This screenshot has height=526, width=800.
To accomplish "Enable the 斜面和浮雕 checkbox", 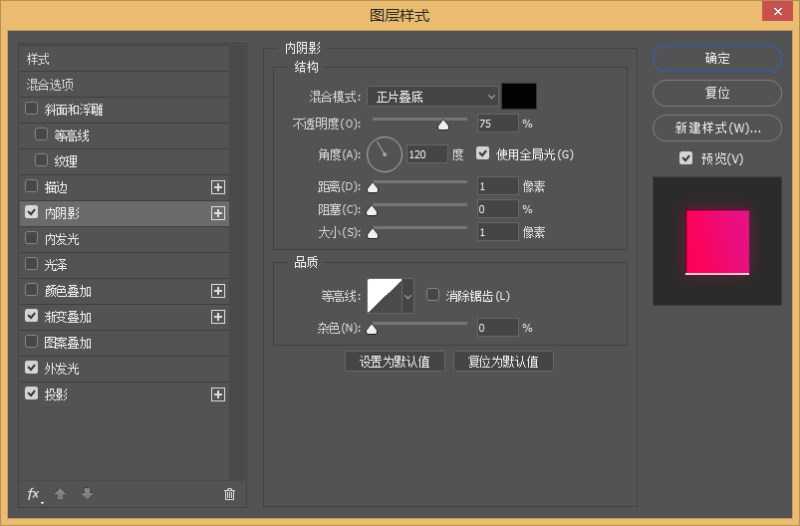I will pos(32,109).
